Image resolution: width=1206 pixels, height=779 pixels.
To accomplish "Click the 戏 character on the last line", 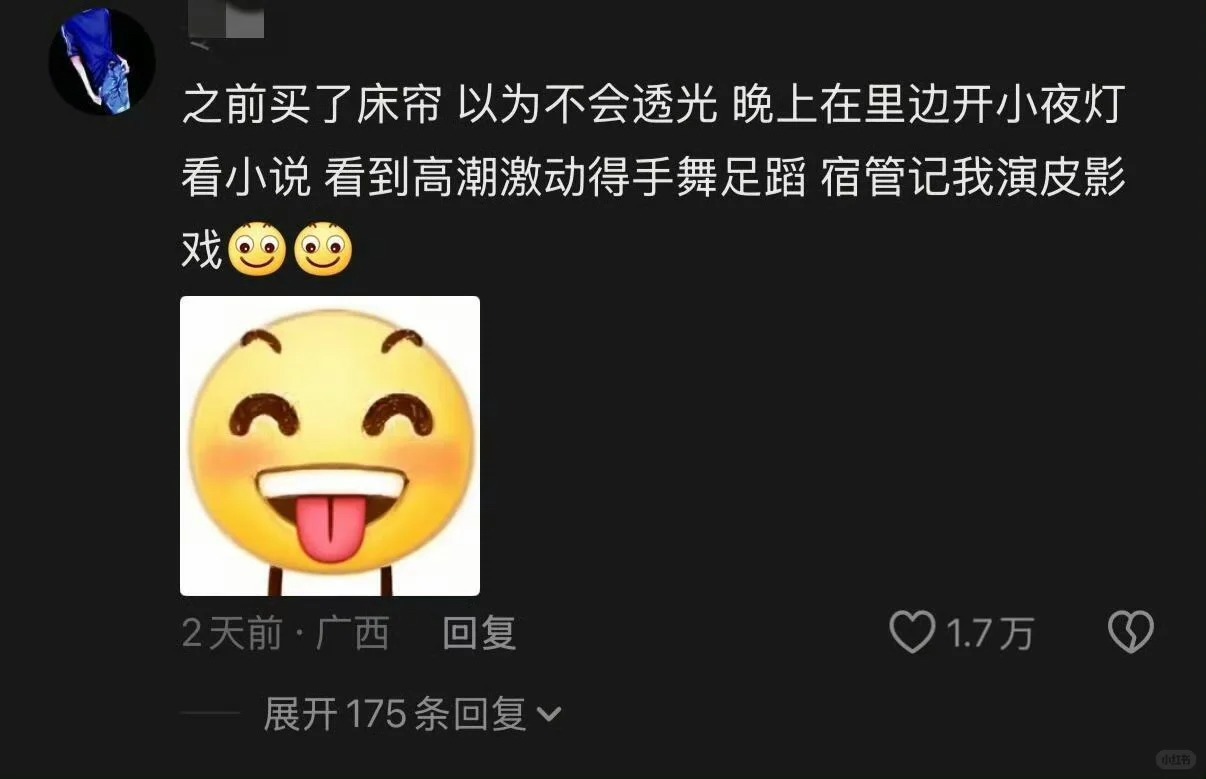I will 202,250.
